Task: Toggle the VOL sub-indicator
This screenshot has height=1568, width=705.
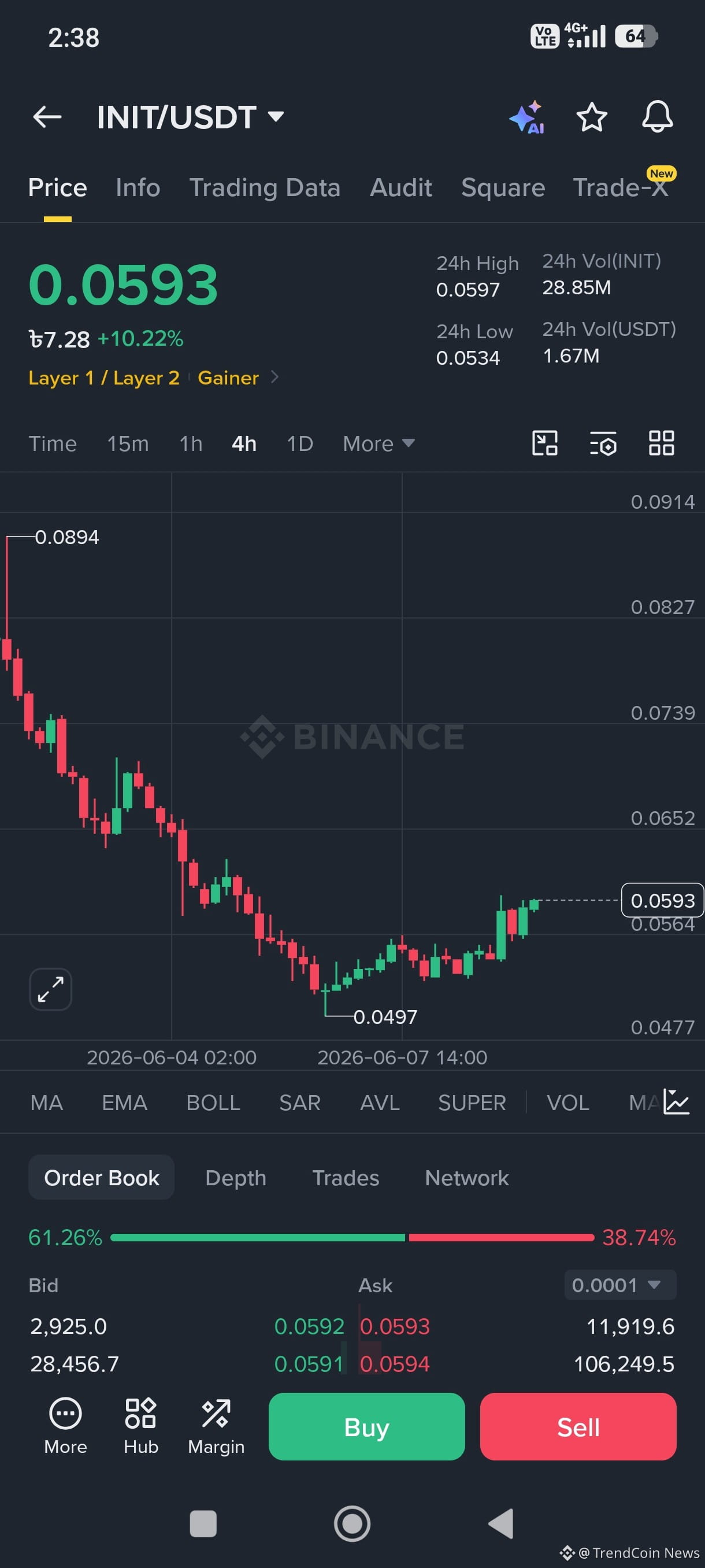Action: coord(567,1103)
